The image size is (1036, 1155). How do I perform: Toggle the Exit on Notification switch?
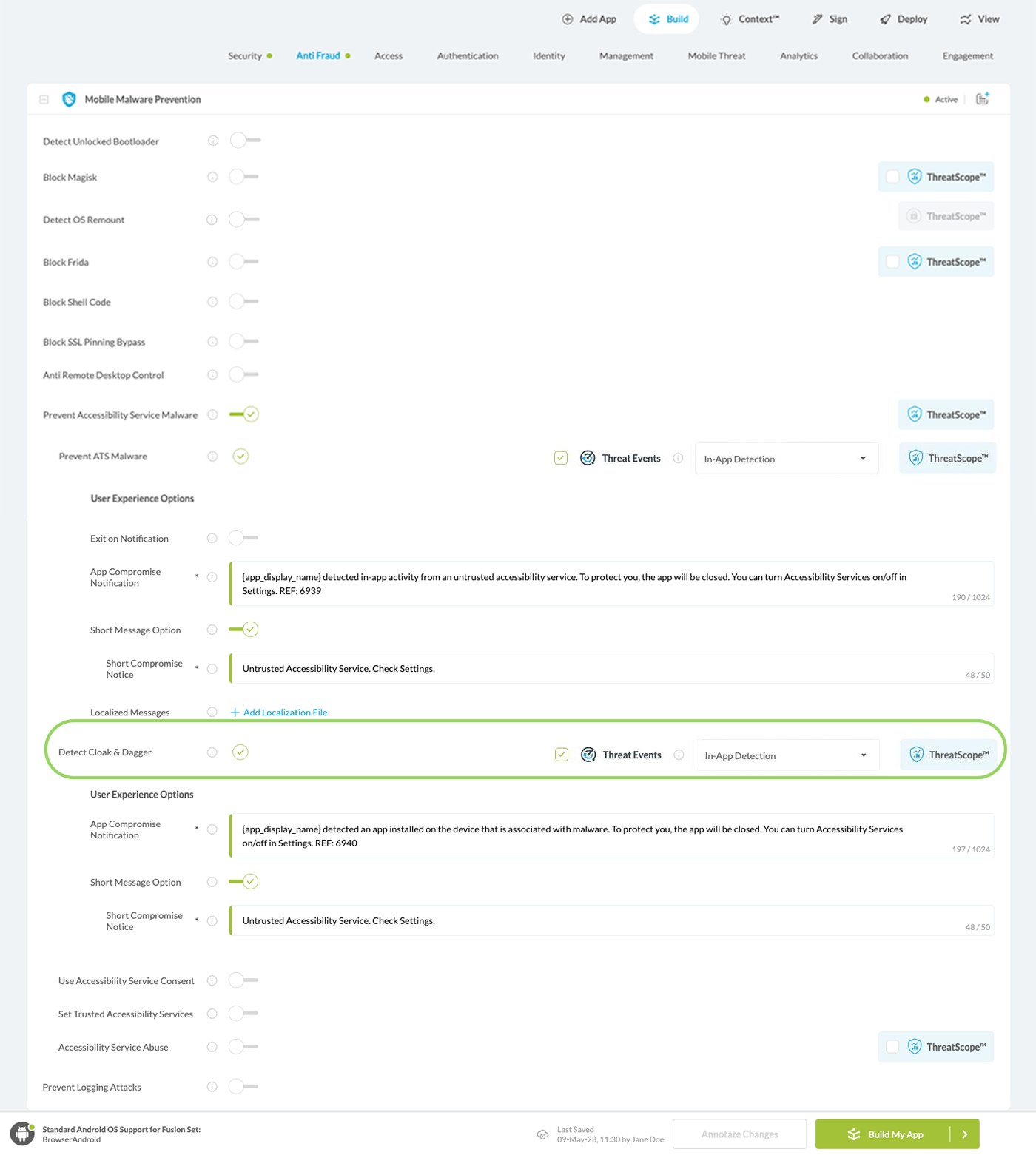[243, 538]
